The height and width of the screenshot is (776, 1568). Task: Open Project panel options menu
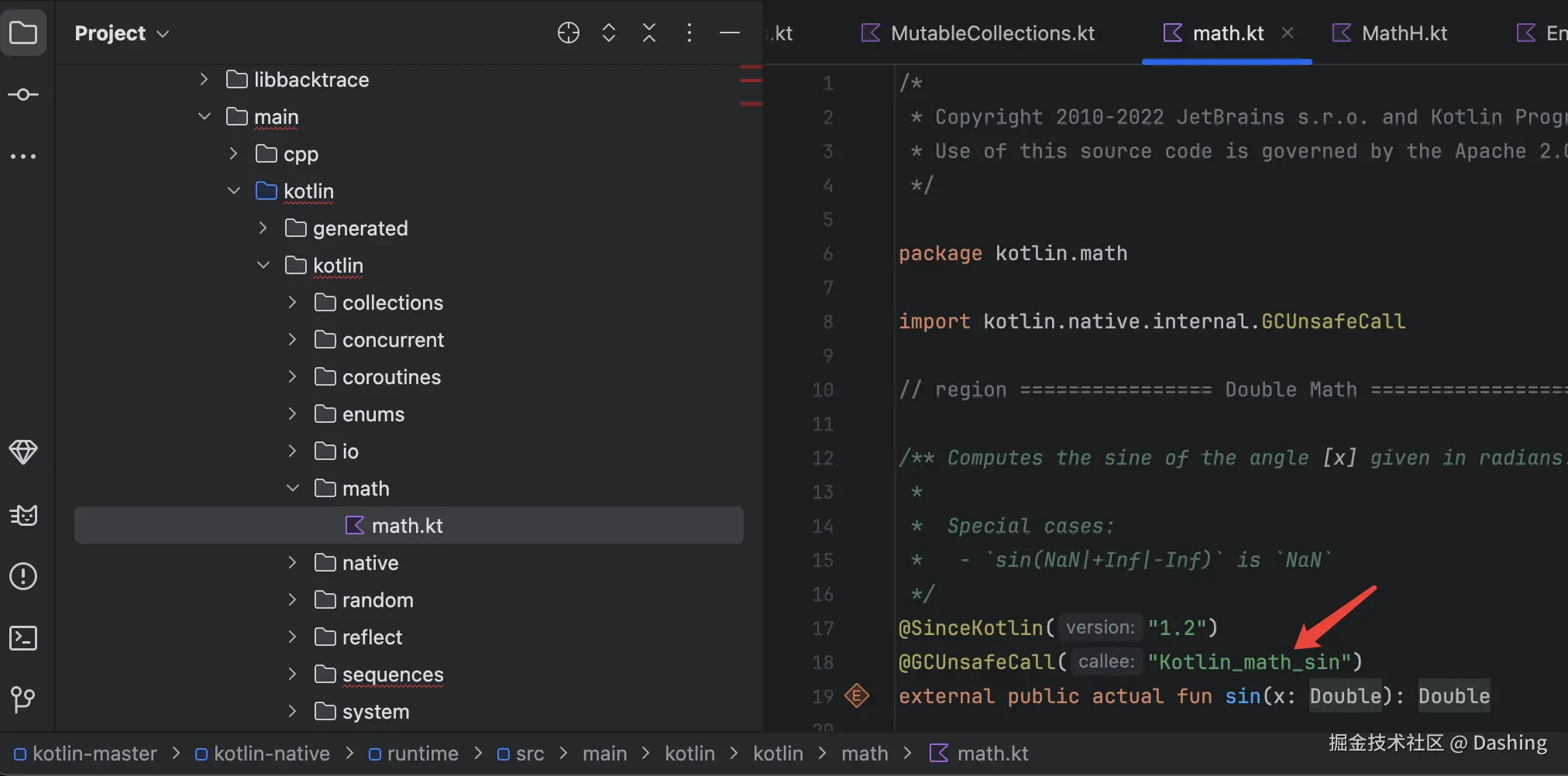pyautogui.click(x=689, y=33)
